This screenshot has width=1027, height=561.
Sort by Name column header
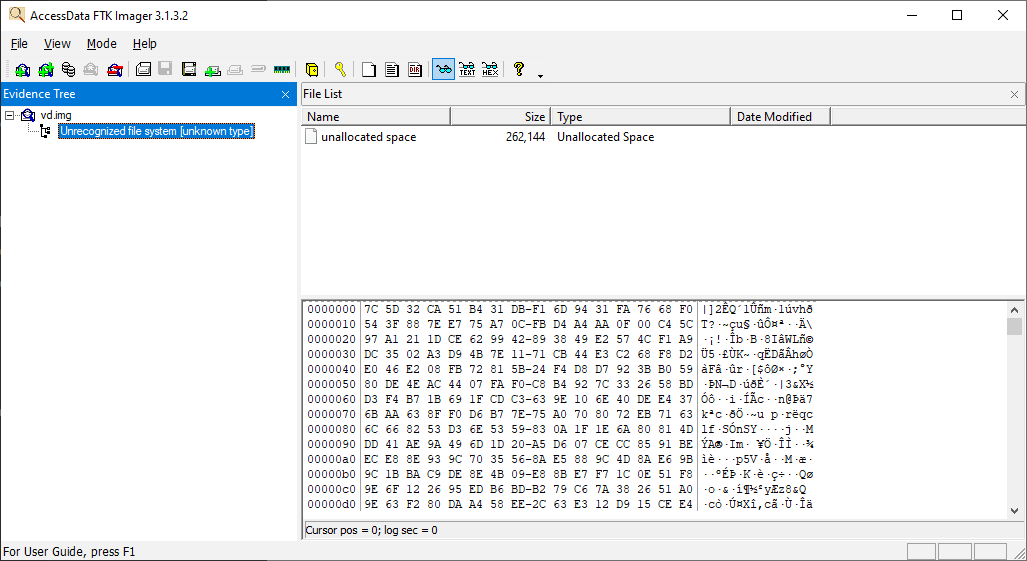pyautogui.click(x=376, y=117)
